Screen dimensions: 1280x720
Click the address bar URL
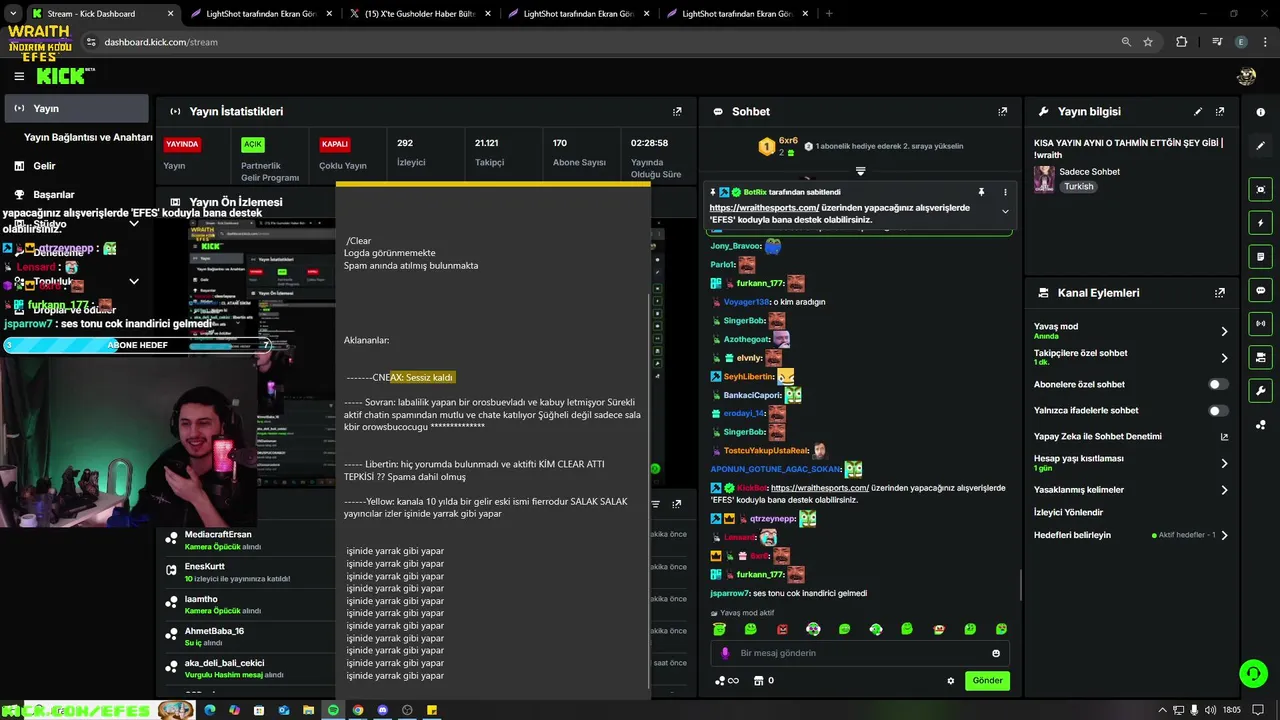pyautogui.click(x=161, y=42)
